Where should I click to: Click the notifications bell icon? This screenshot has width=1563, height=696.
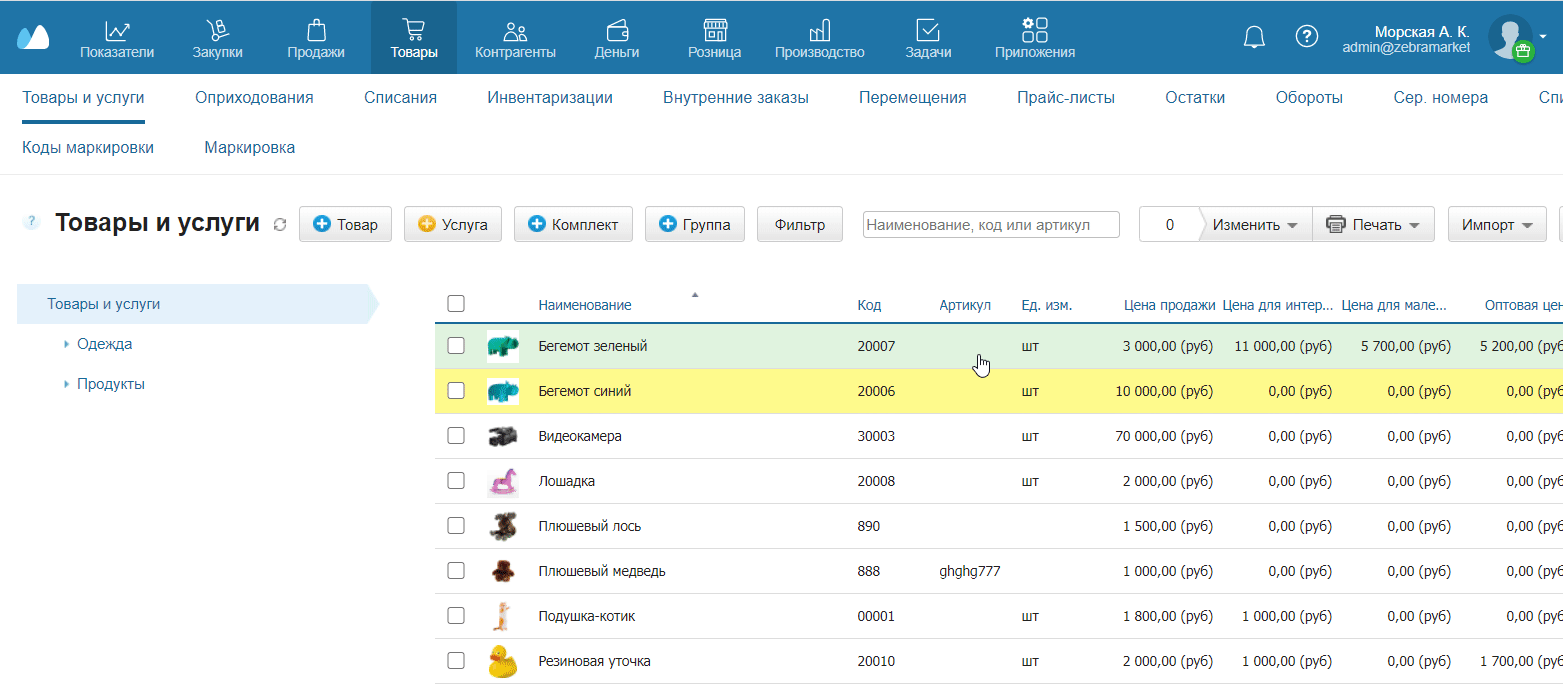pos(1254,37)
